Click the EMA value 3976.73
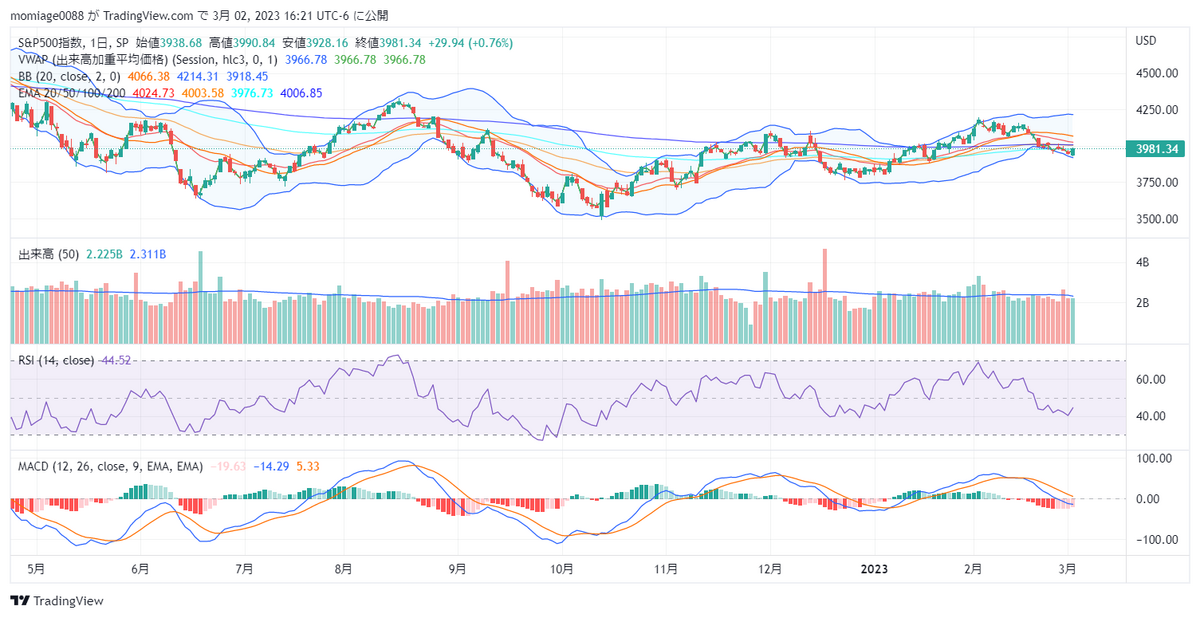This screenshot has width=1200, height=618. point(252,93)
